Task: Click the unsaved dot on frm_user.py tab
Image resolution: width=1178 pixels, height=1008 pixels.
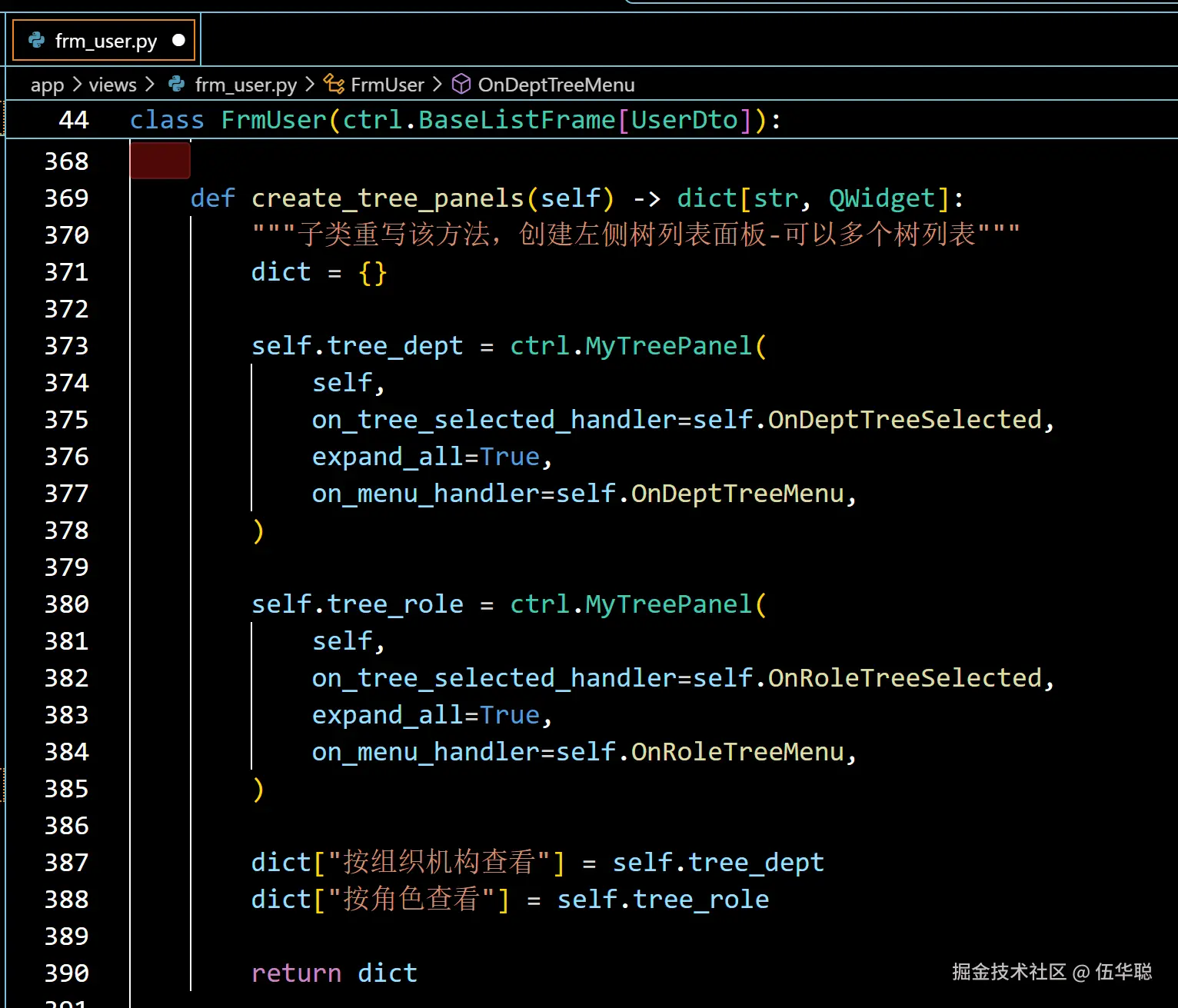Action: tap(178, 40)
